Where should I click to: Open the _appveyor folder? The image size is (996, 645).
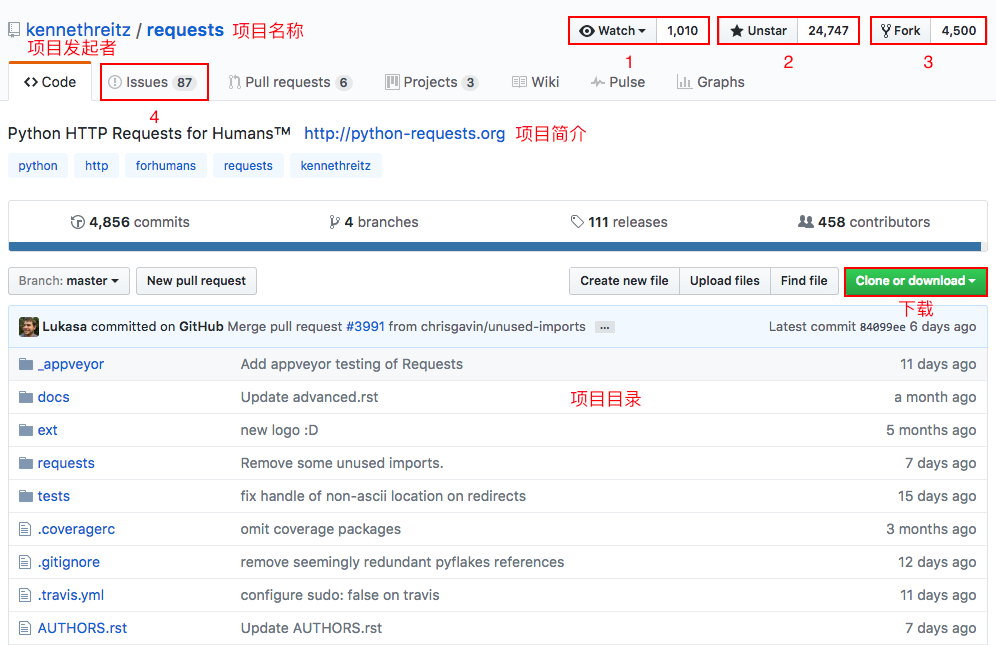pyautogui.click(x=71, y=364)
